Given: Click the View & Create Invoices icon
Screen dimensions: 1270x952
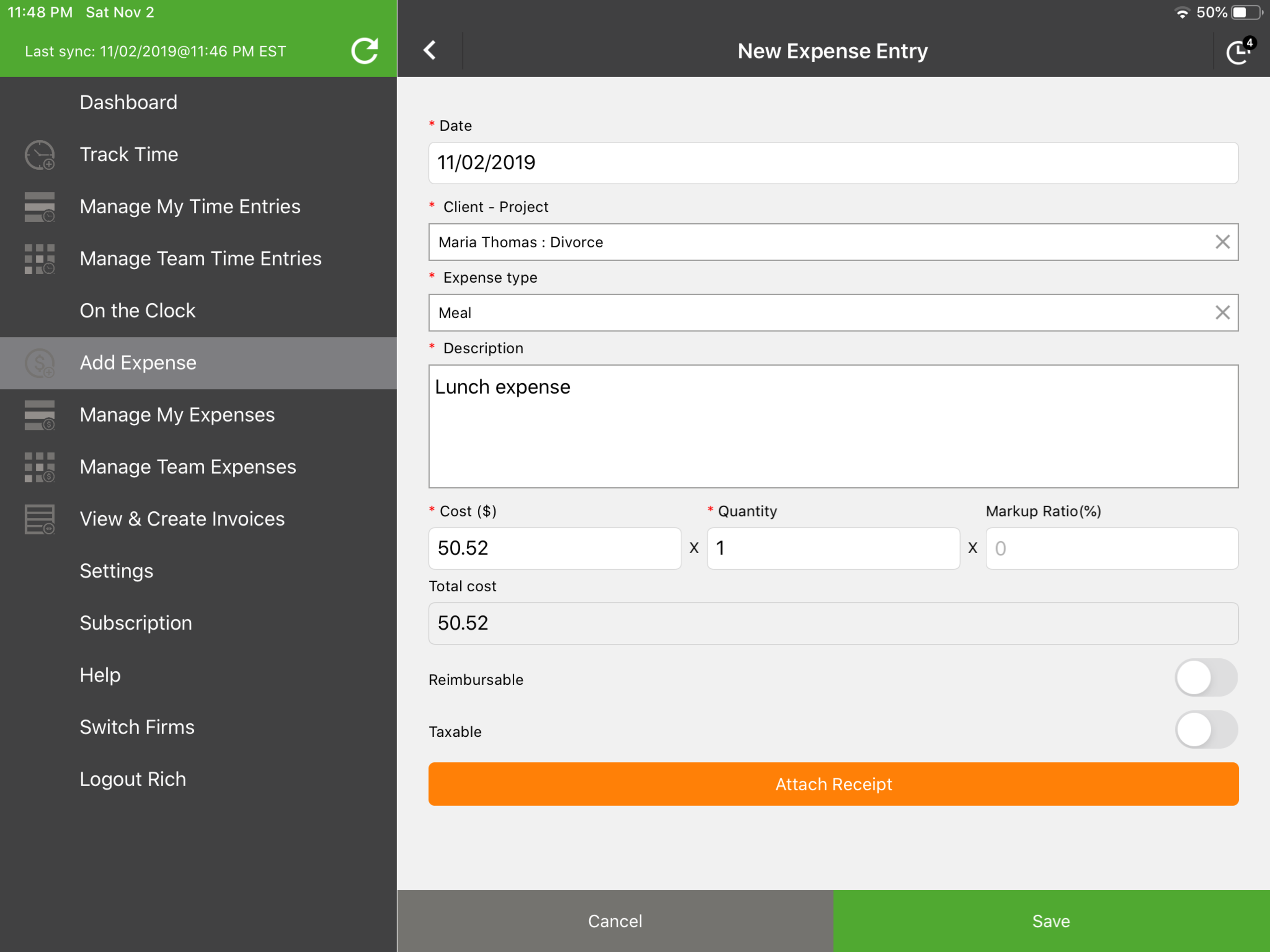Looking at the screenshot, I should coord(40,520).
